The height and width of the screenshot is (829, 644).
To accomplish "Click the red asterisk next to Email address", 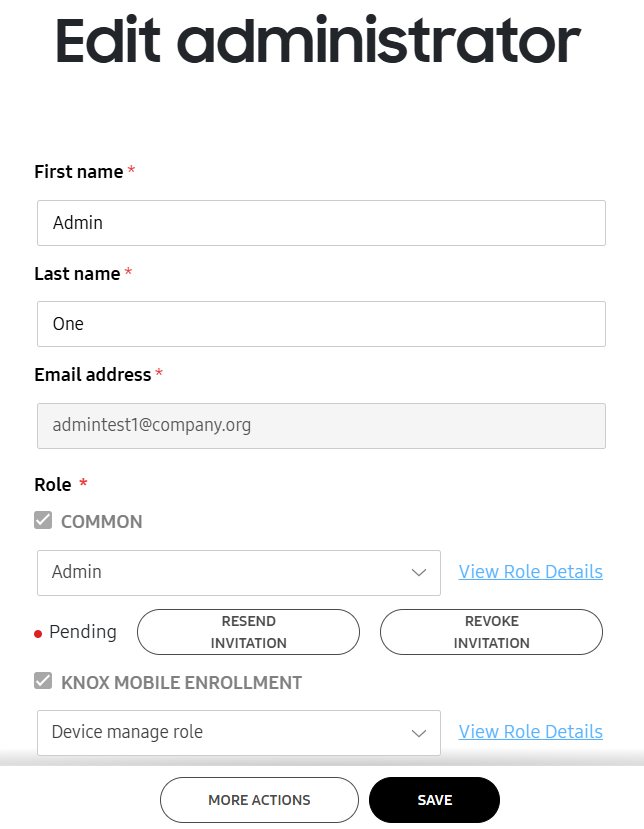I will [157, 373].
